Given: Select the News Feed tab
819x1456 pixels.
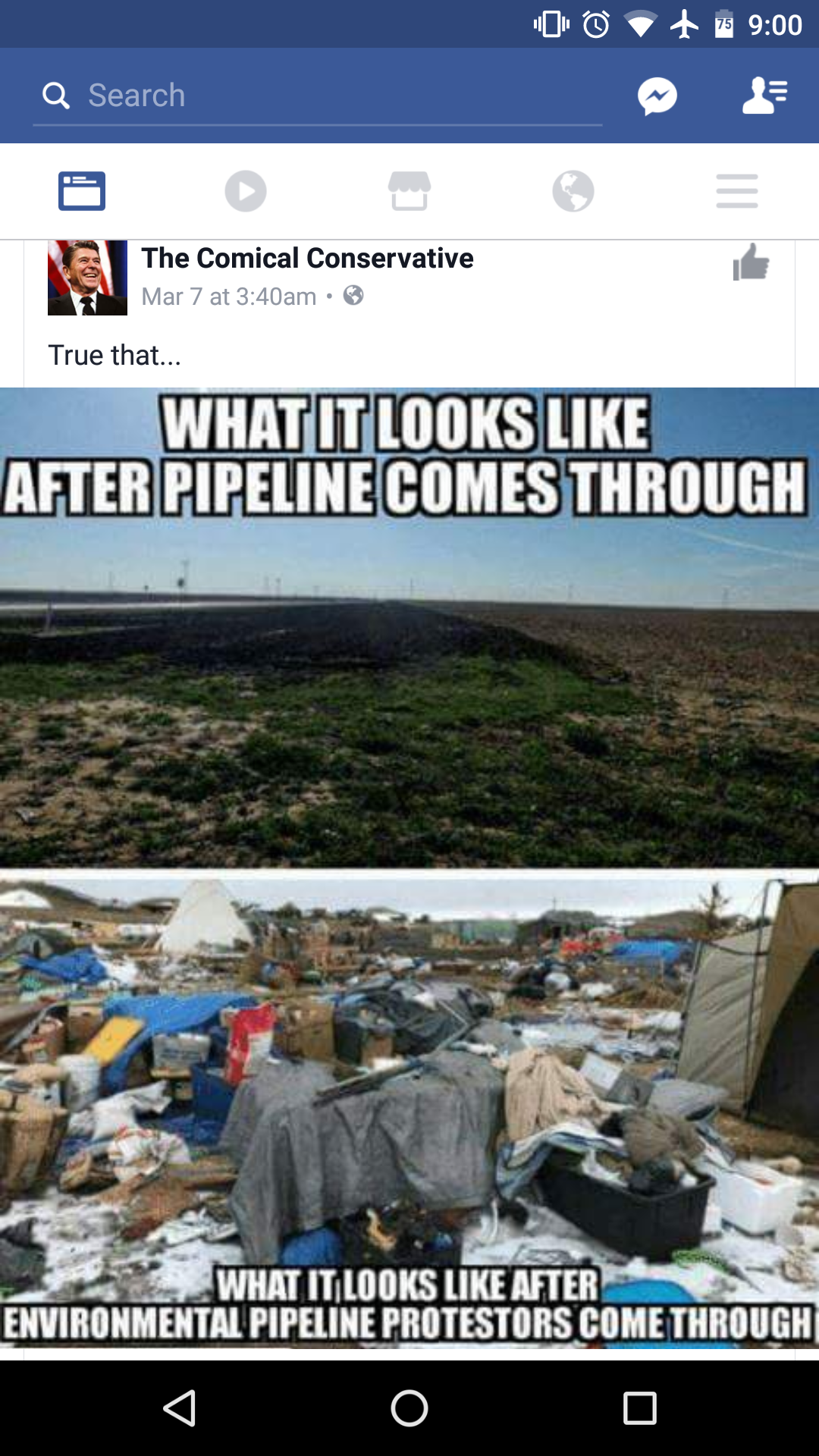Looking at the screenshot, I should 82,191.
